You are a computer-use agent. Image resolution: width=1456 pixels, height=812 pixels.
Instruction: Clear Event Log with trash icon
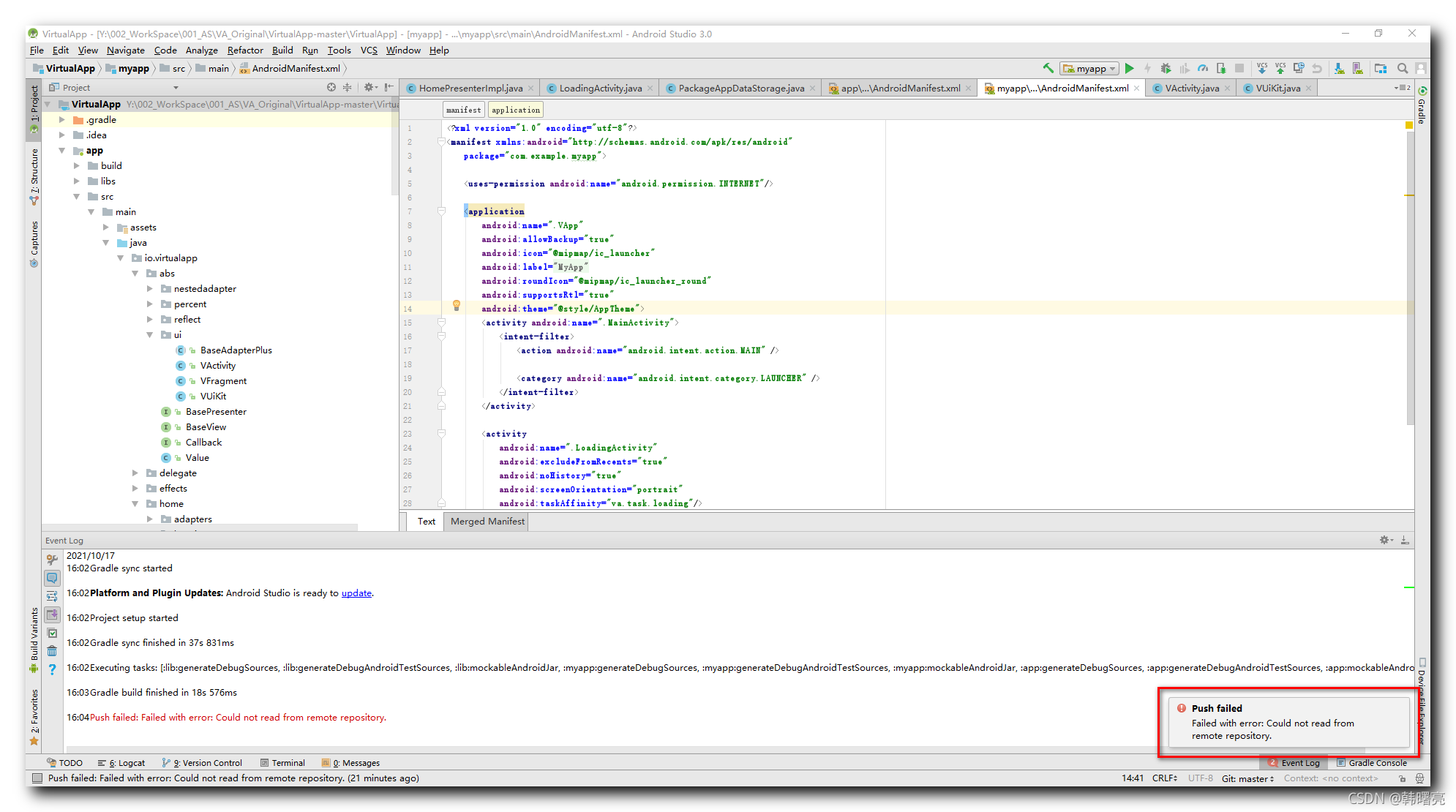tap(52, 650)
